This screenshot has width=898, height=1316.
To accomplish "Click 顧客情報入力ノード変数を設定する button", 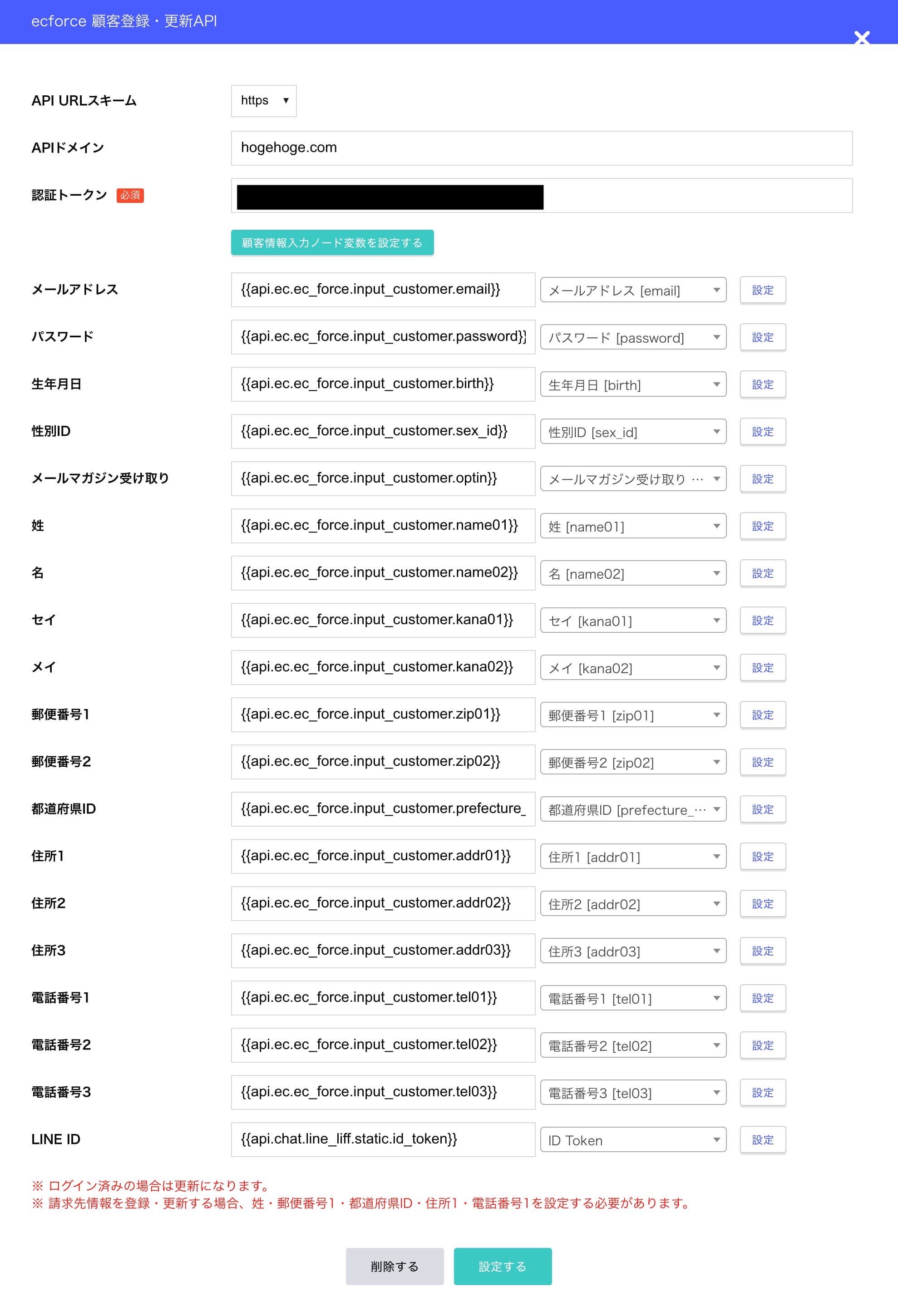I will [332, 242].
